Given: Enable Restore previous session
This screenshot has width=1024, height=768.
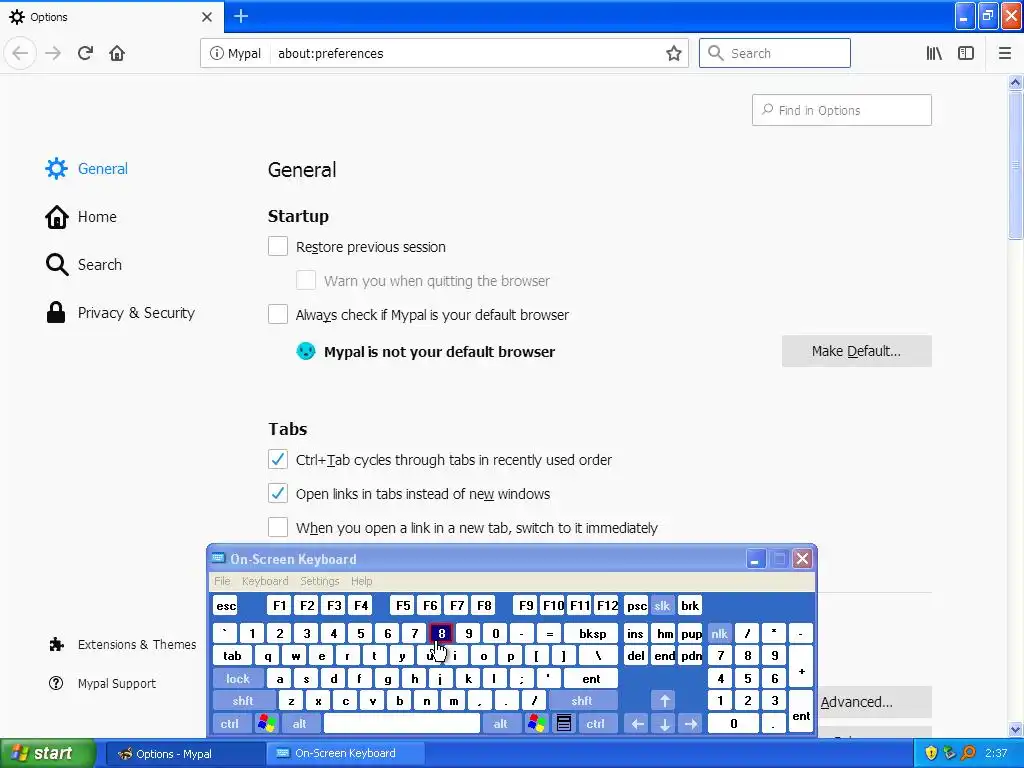Looking at the screenshot, I should point(278,246).
